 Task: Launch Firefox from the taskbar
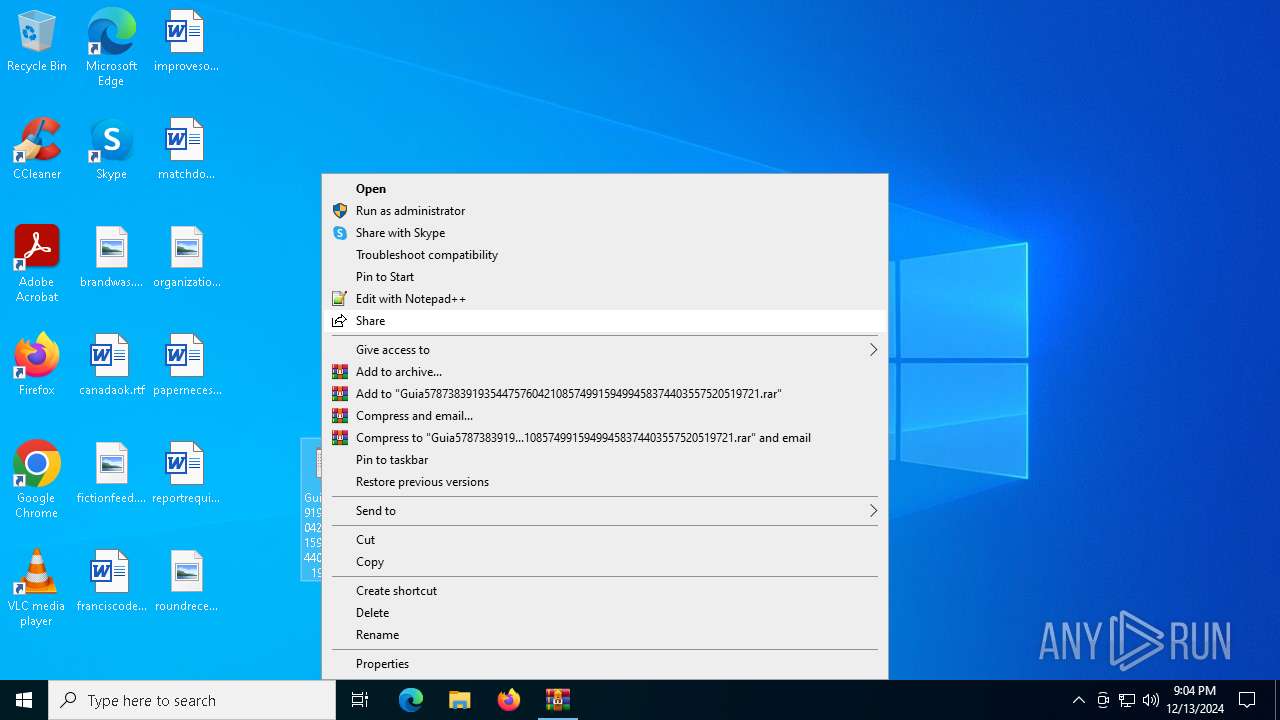(509, 700)
